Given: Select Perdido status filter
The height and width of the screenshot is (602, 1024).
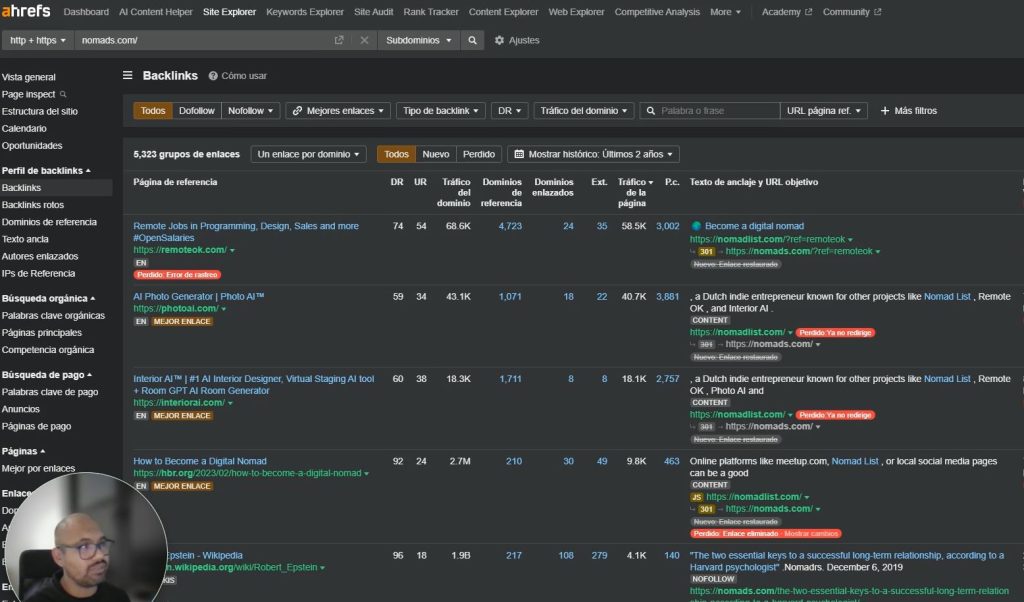Looking at the screenshot, I should click(479, 154).
